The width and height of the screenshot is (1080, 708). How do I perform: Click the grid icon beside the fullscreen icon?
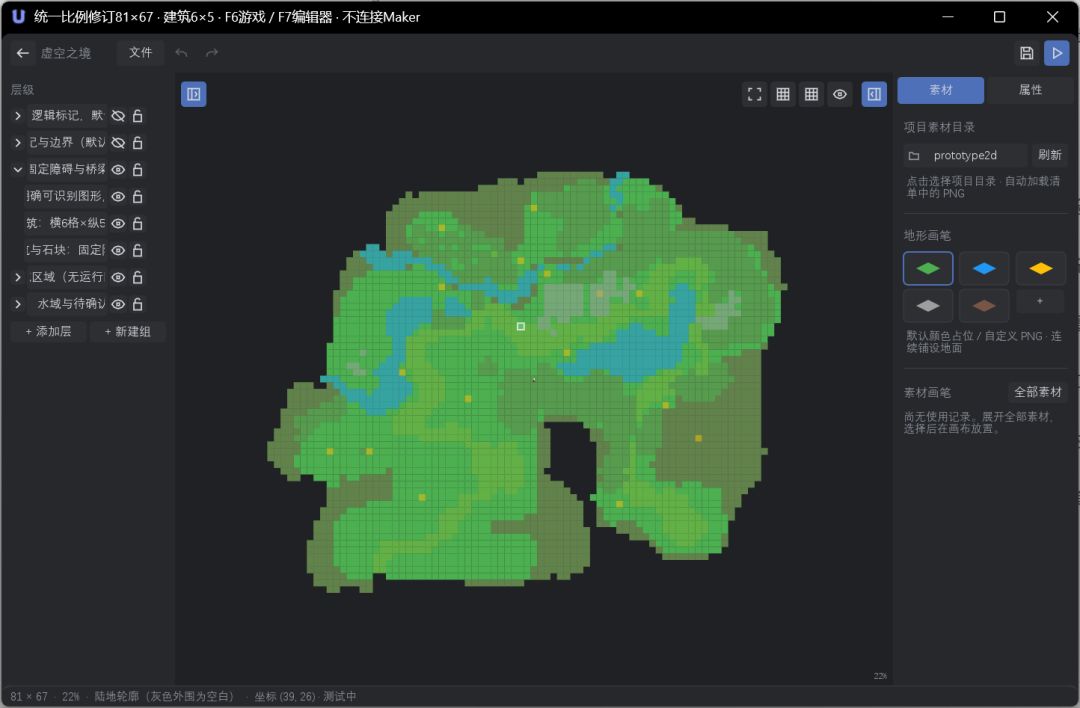coord(783,94)
